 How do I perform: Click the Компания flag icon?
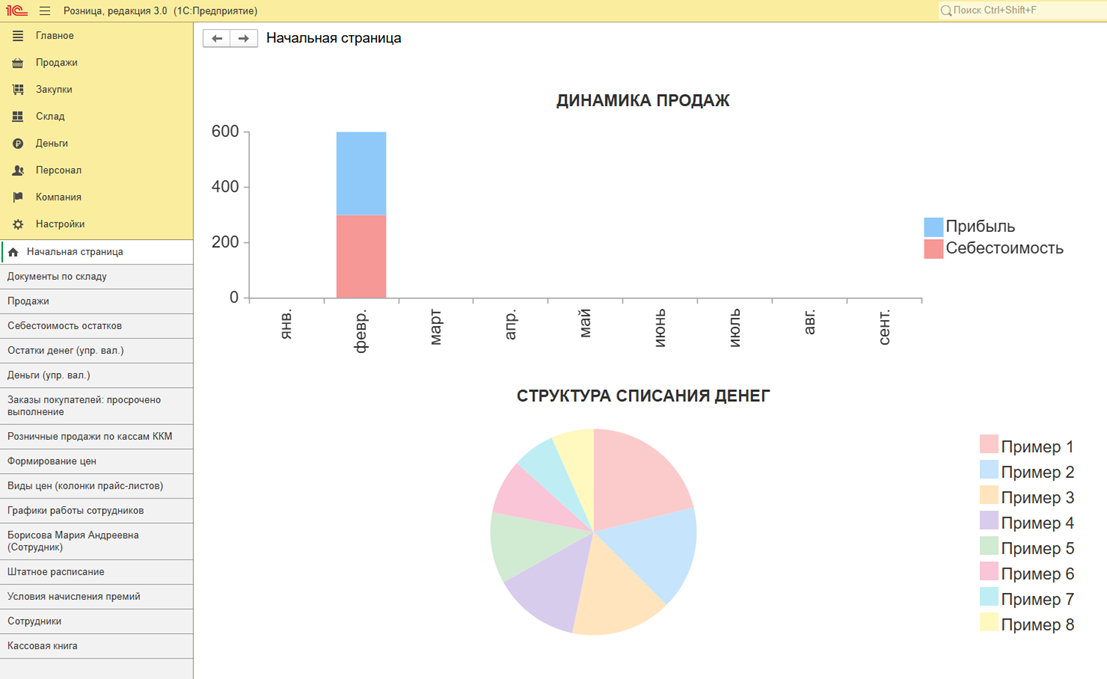pyautogui.click(x=18, y=198)
